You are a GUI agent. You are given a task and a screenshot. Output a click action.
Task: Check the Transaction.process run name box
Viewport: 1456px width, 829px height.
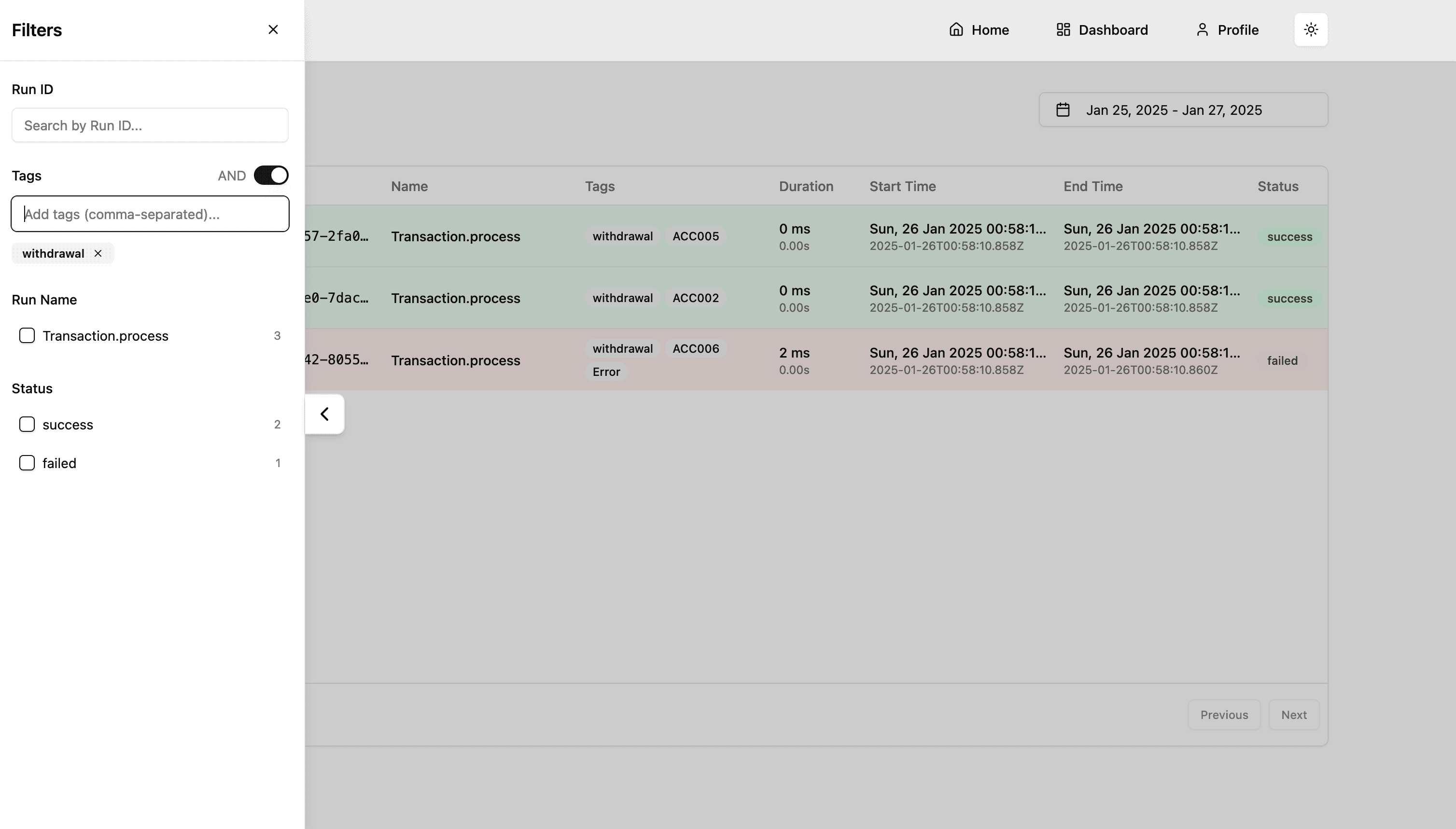pyautogui.click(x=27, y=335)
